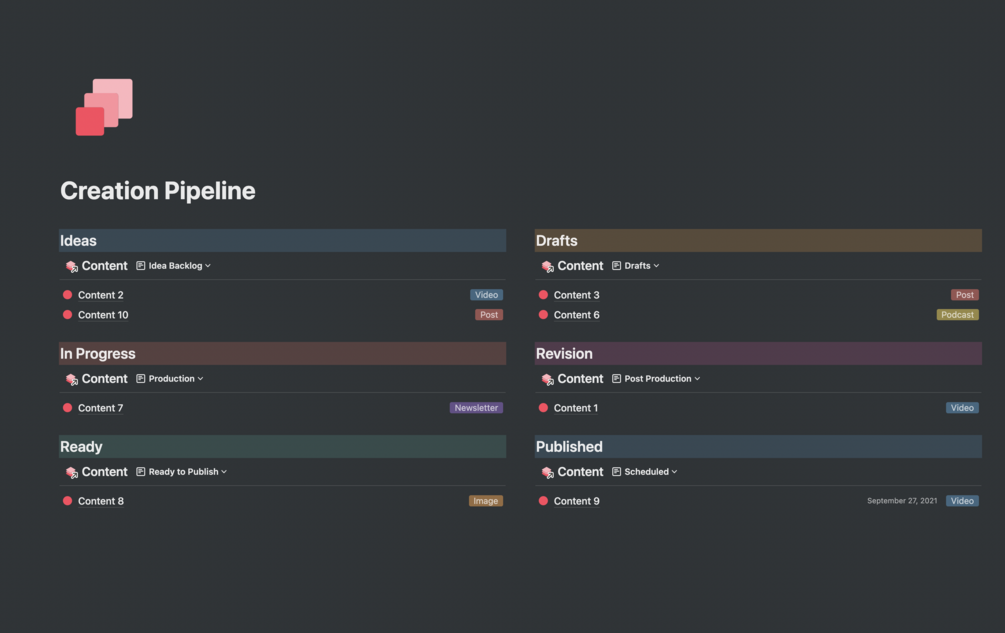
Task: Click the Content database icon under Revision
Action: pos(547,379)
